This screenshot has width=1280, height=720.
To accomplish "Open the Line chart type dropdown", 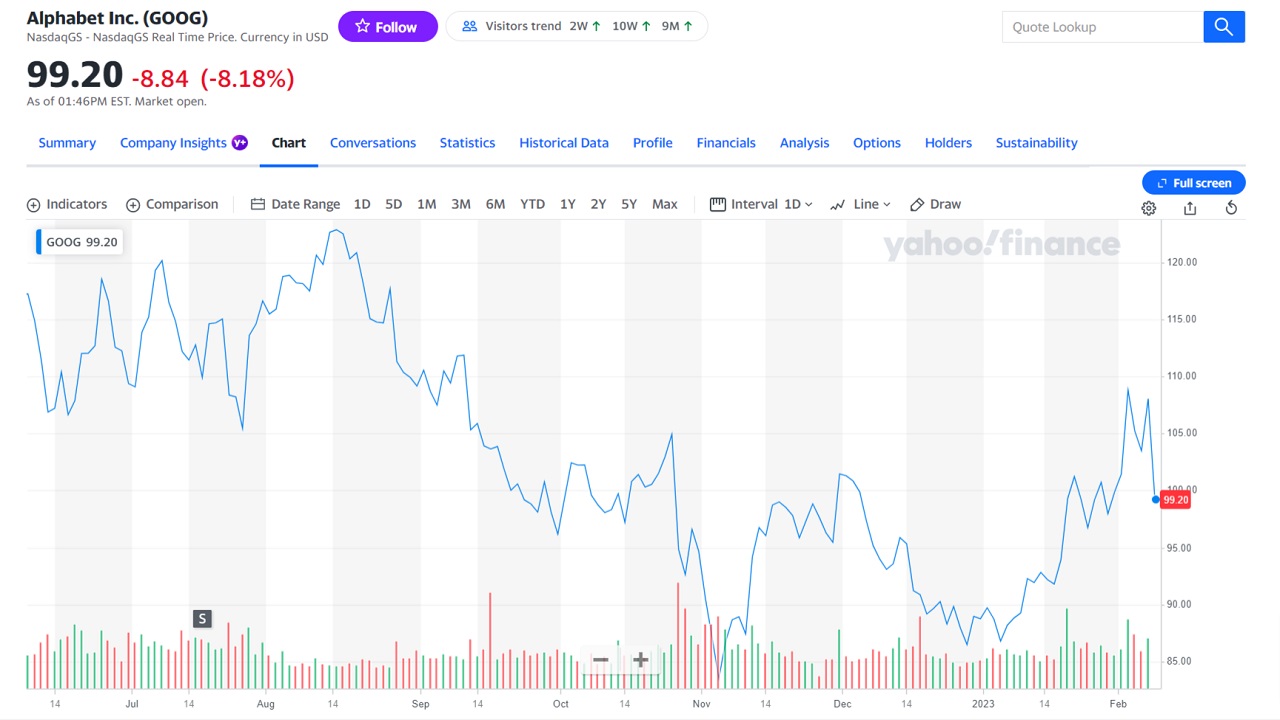I will point(860,204).
